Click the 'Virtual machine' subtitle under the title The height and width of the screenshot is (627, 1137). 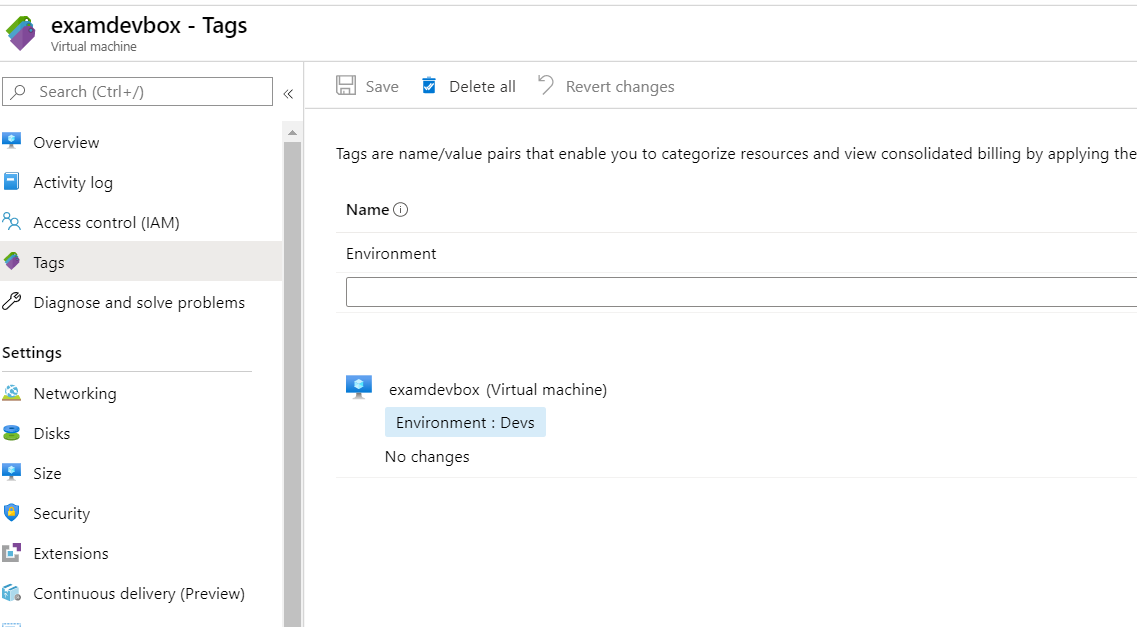pos(94,46)
